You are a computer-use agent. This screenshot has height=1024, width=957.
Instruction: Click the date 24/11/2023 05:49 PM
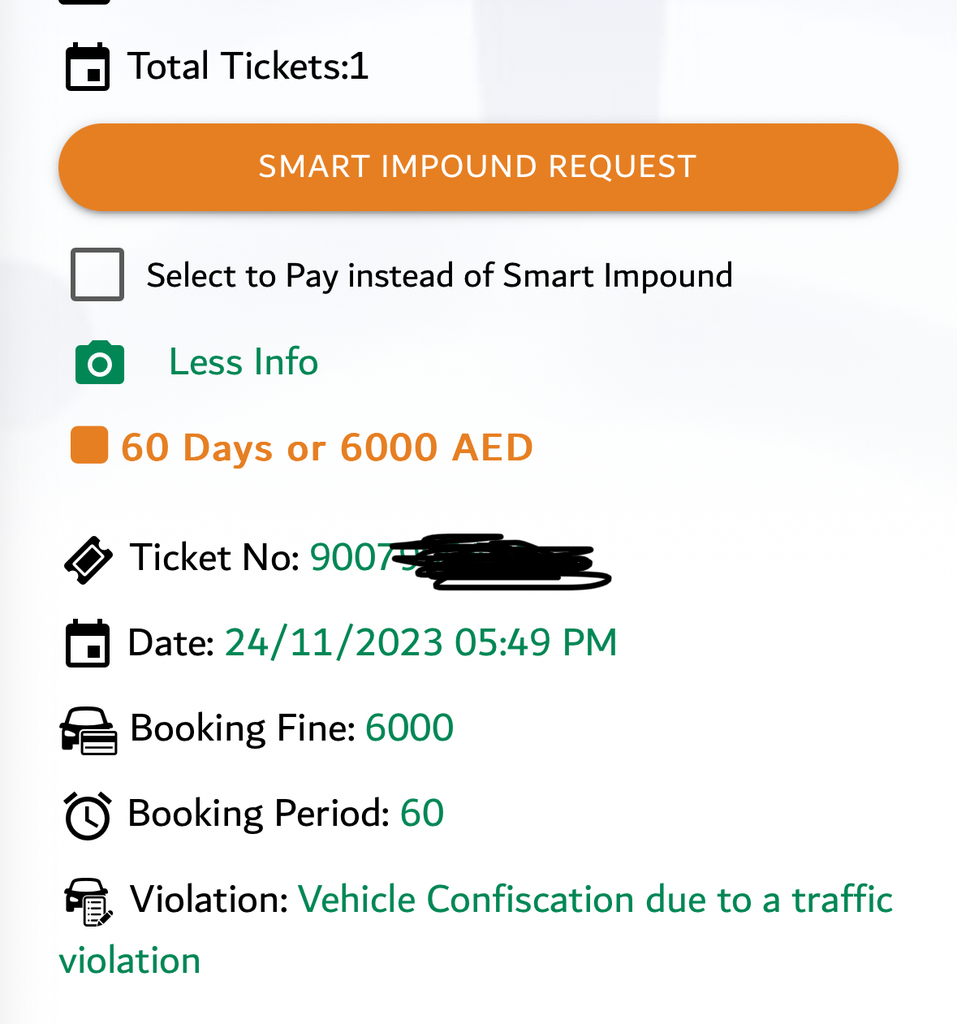pos(421,643)
